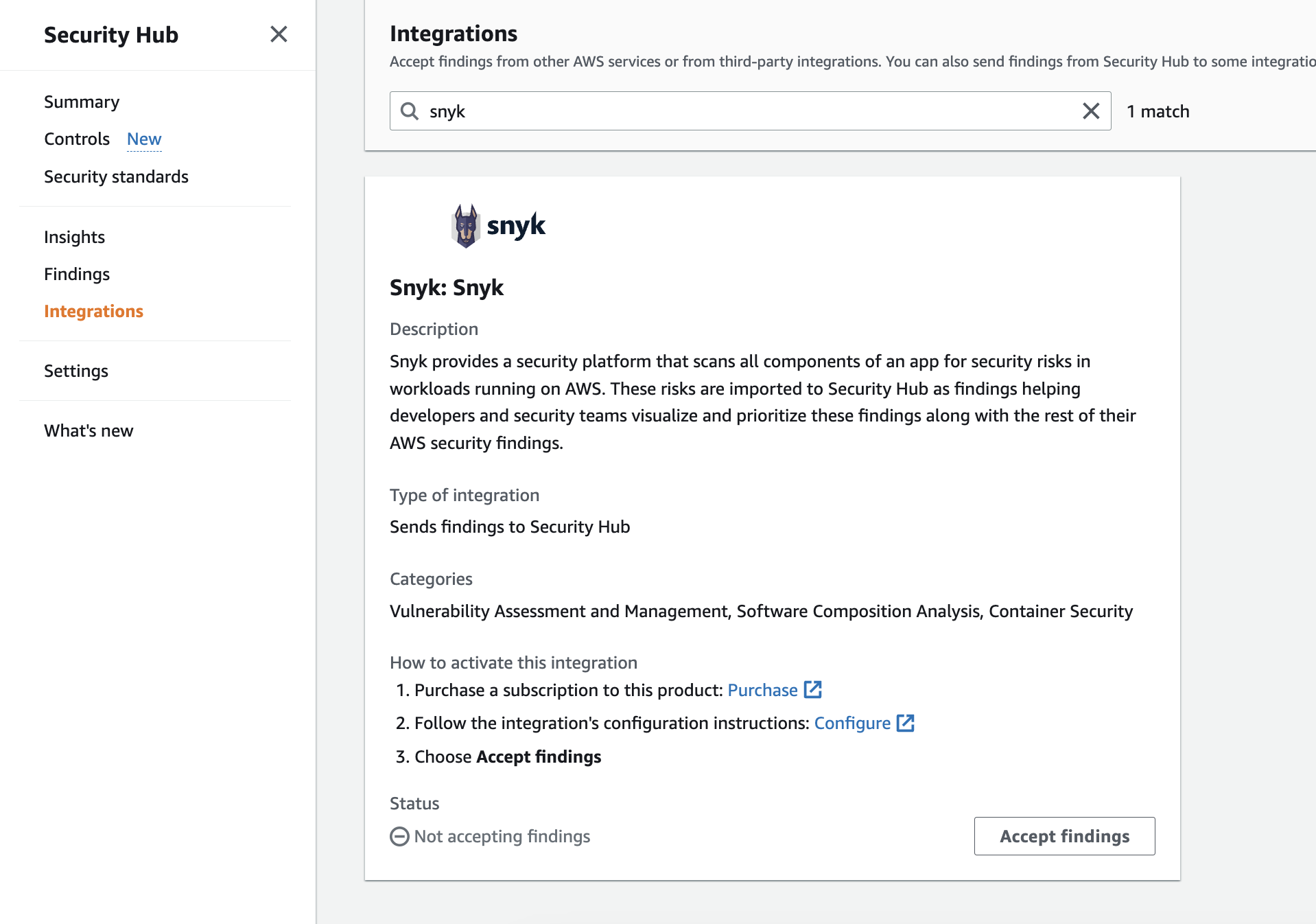Open the Configure instructions link
Viewport: 1316px width, 924px height.
point(852,723)
